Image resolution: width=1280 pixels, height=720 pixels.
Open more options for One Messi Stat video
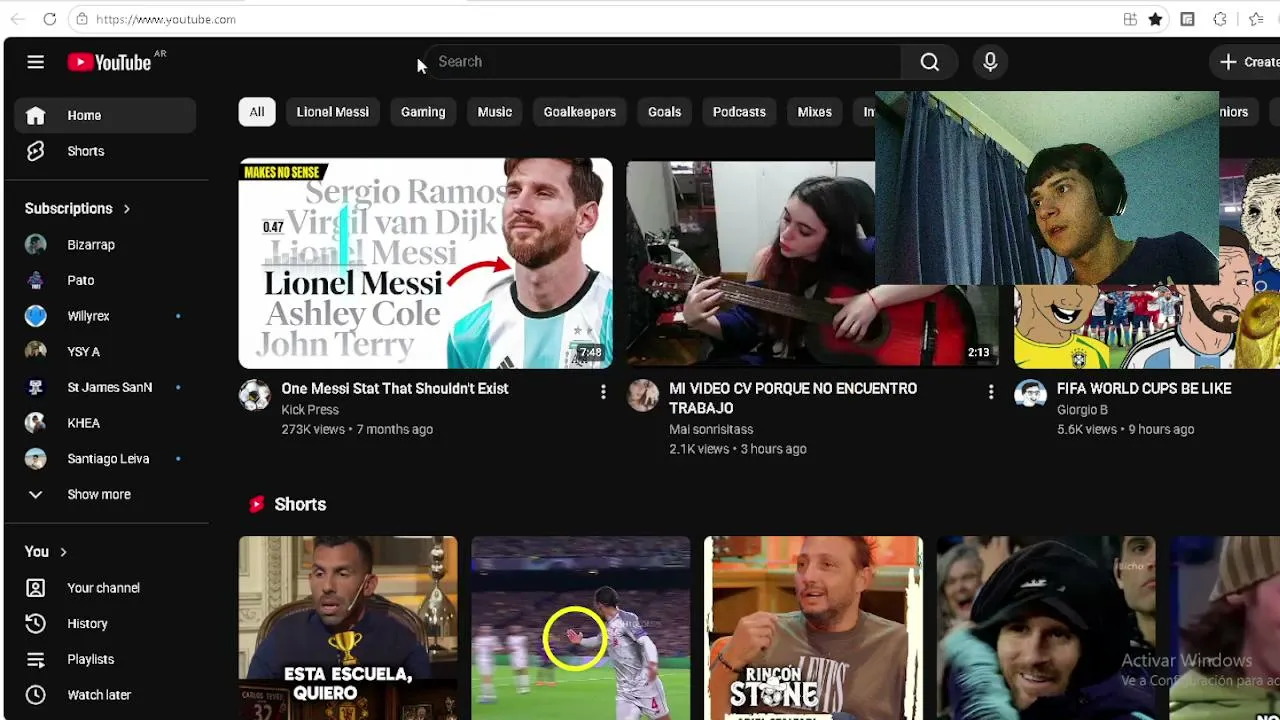pos(603,392)
